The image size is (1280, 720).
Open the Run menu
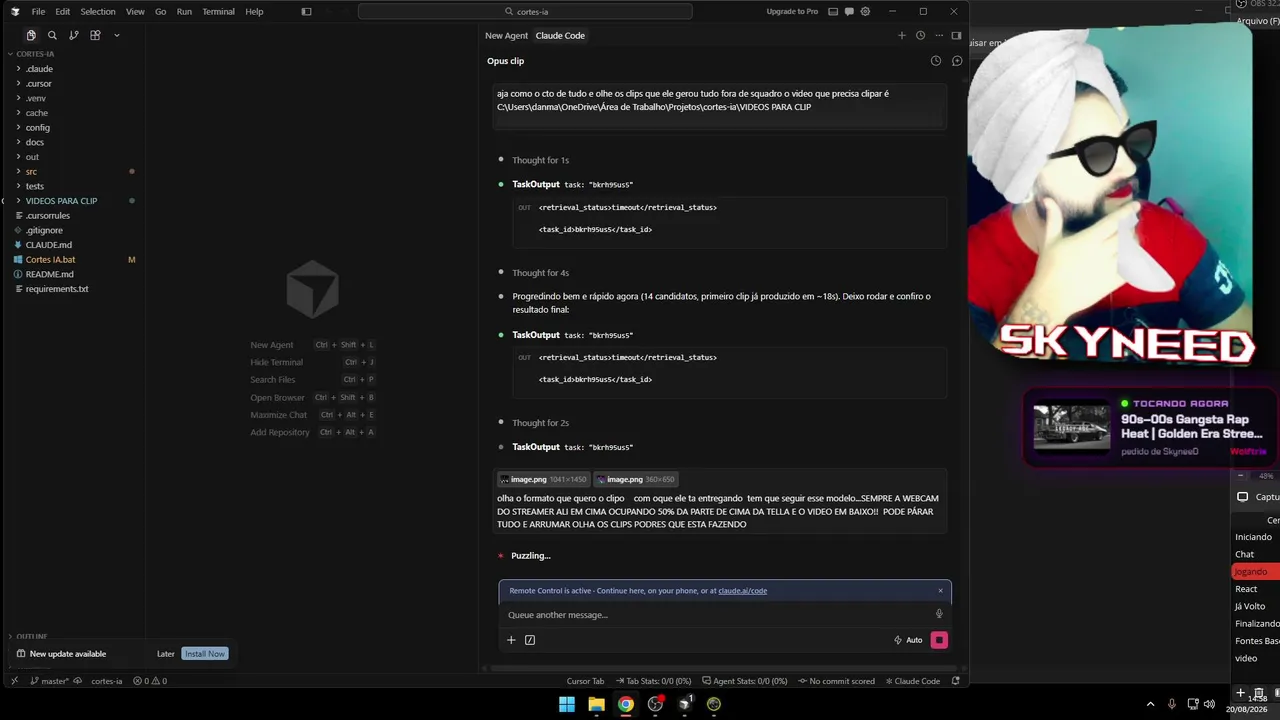[x=184, y=12]
